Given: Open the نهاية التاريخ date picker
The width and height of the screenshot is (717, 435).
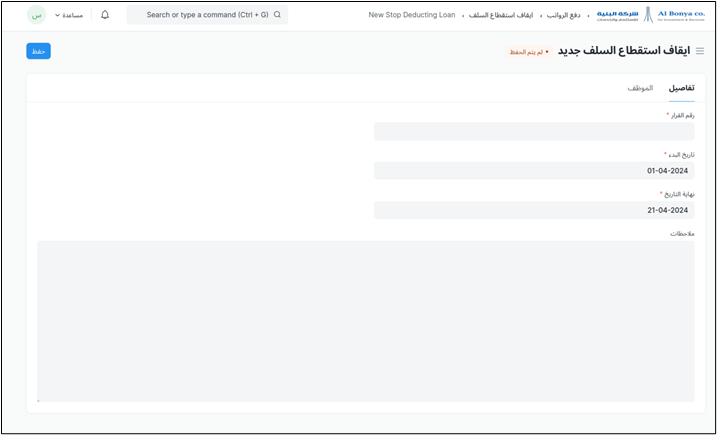Looking at the screenshot, I should click(534, 210).
